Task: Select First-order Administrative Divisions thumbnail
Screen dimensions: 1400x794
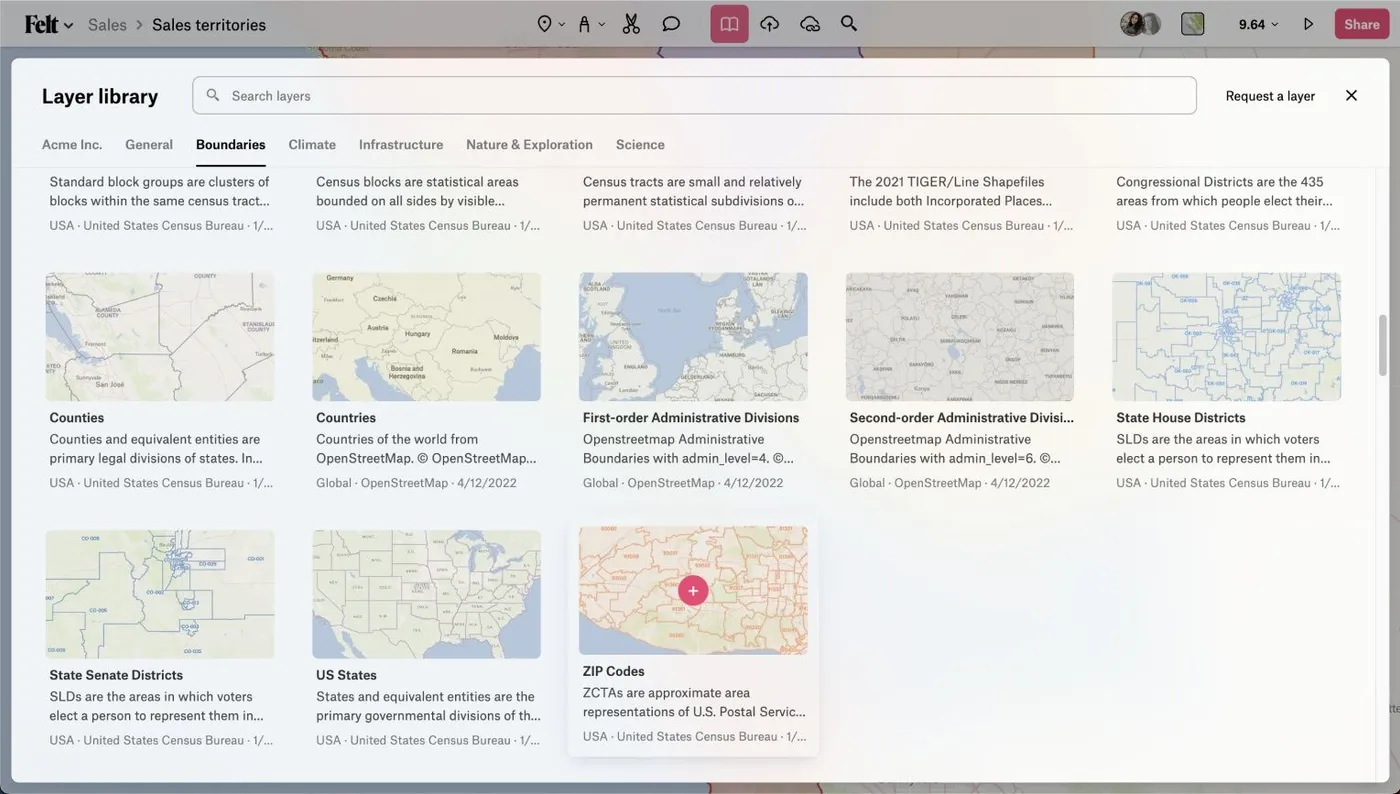Action: pos(693,337)
